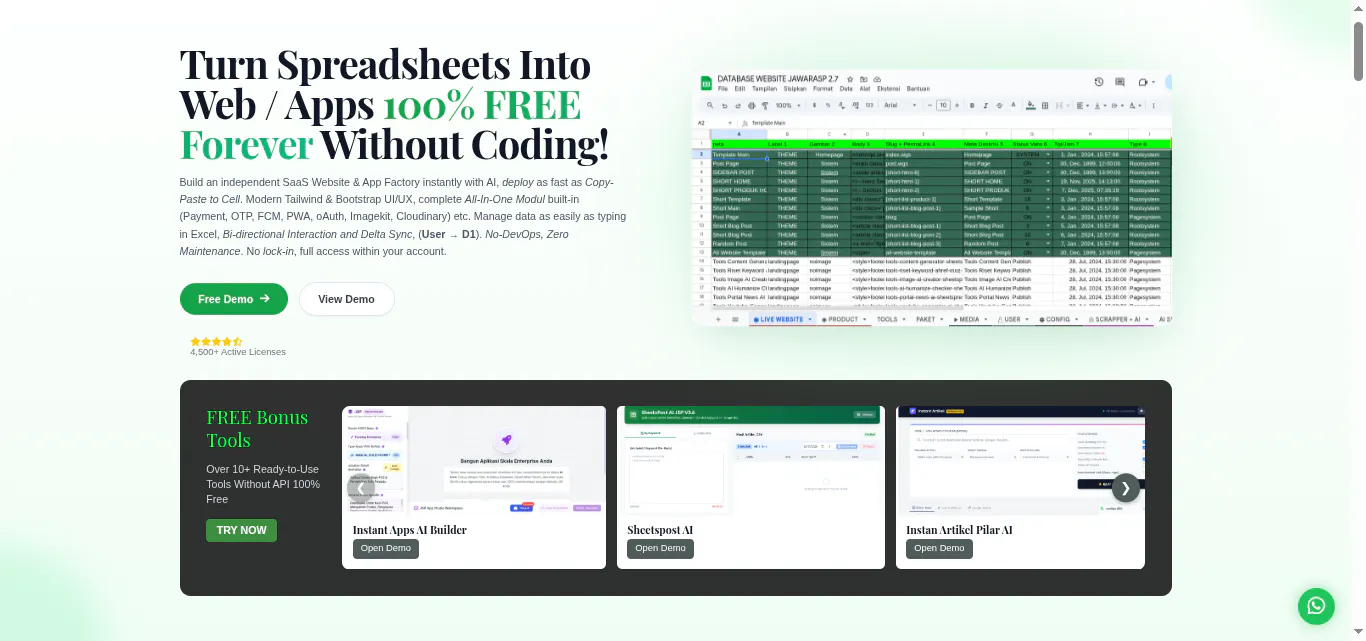Click the 'Instan Artikel Pilar AI' card title
The height and width of the screenshot is (641, 1366).
click(x=959, y=530)
